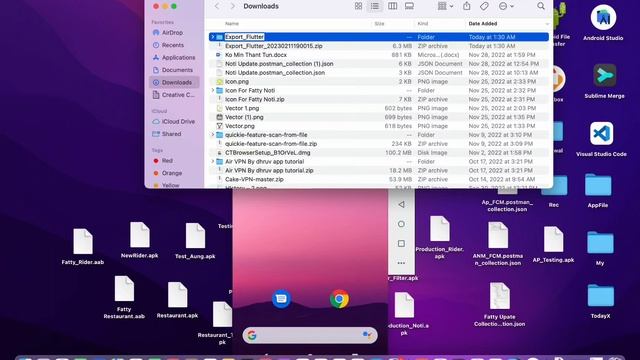Image resolution: width=640 pixels, height=360 pixels.
Task: Select Vector (1).png file
Action: [x=379, y=117]
